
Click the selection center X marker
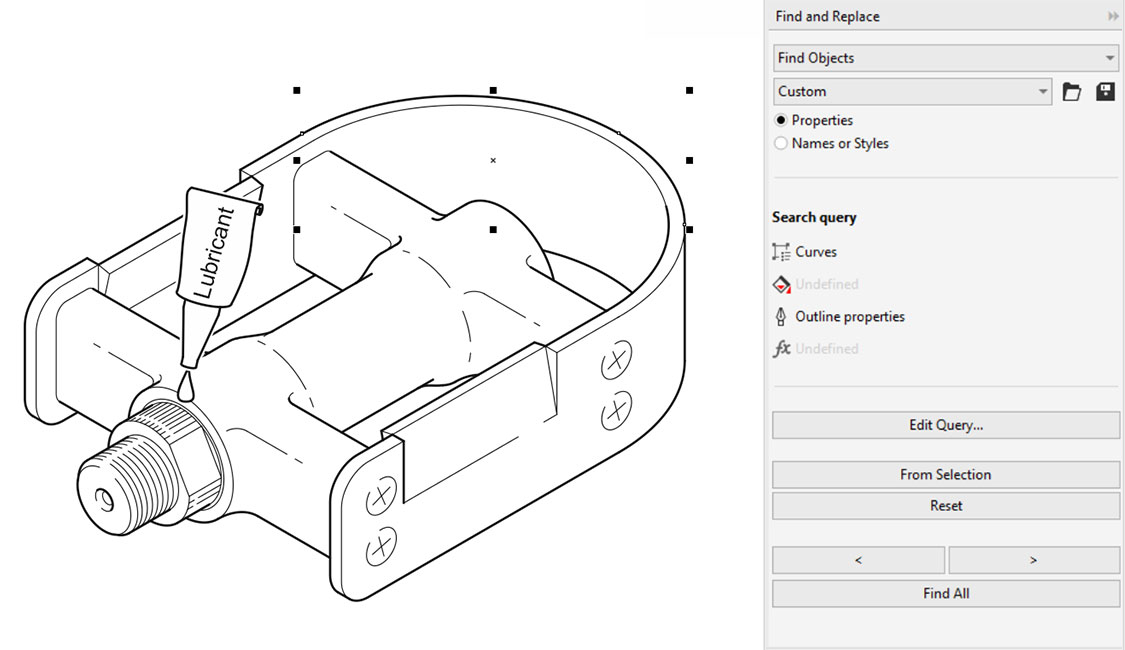coord(493,160)
